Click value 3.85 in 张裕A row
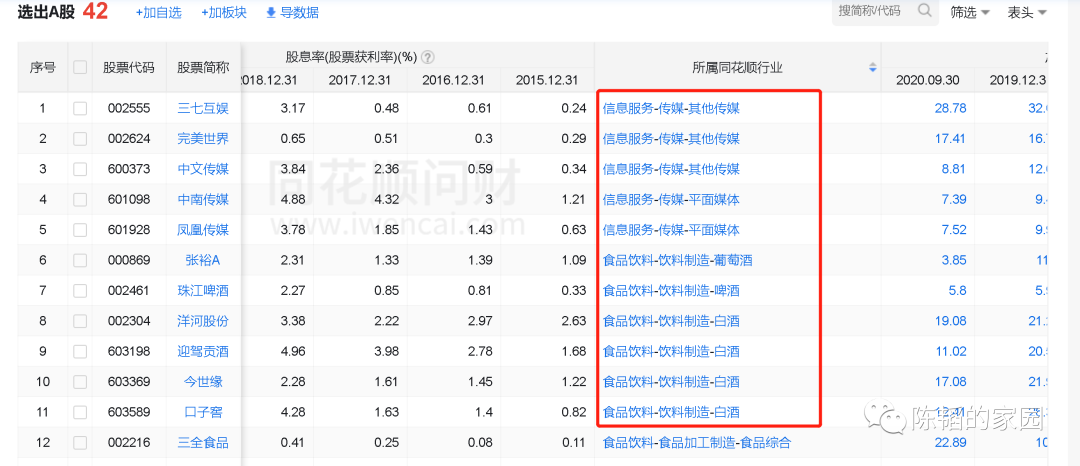 pos(955,260)
